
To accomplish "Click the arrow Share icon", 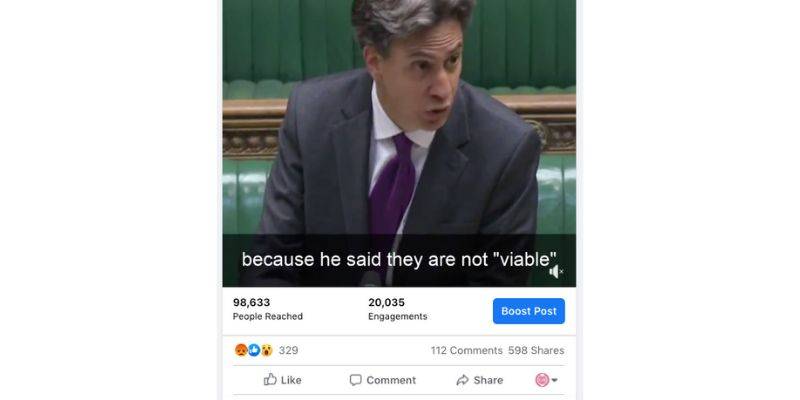I will [x=462, y=380].
